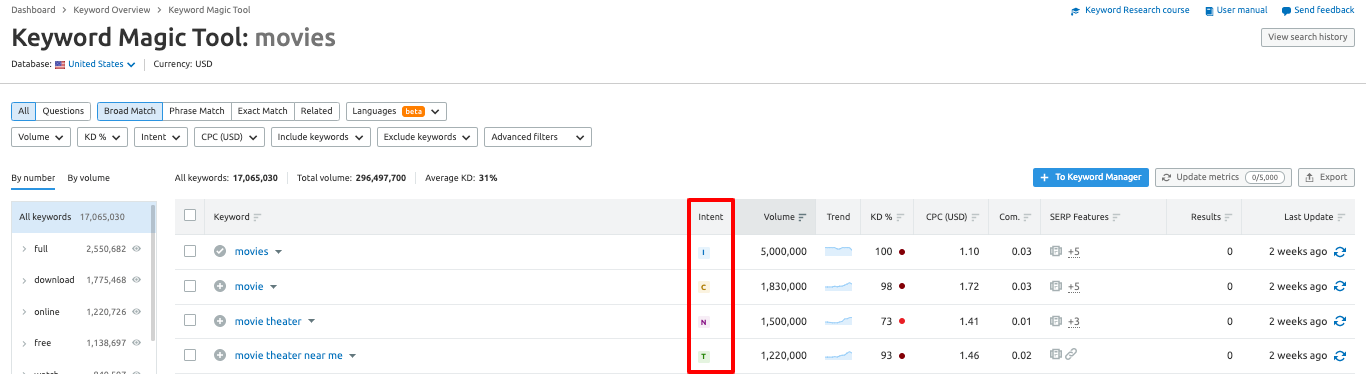Expand the Advanced filters dropdown
Viewport: 1366px width, 374px height.
pos(538,137)
